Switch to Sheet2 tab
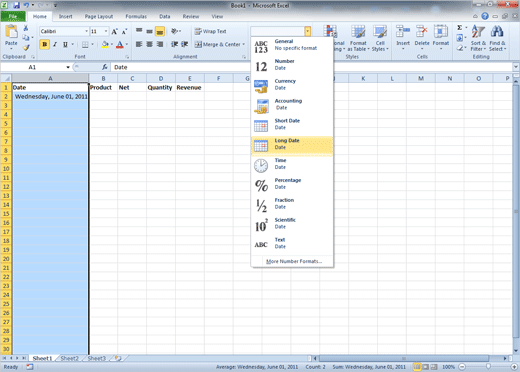520x372 pixels. tap(70, 358)
